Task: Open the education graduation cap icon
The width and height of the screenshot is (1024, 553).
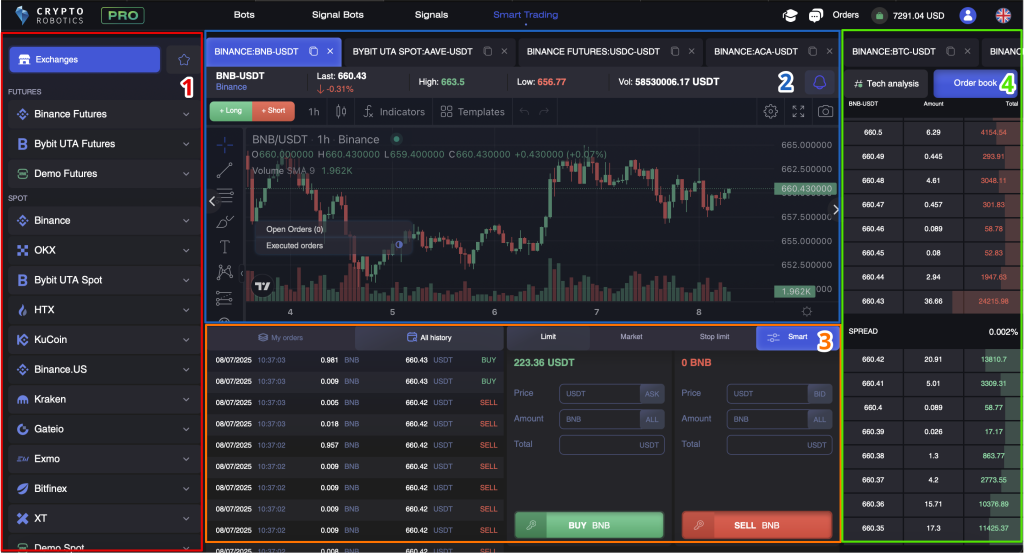Action: [790, 15]
